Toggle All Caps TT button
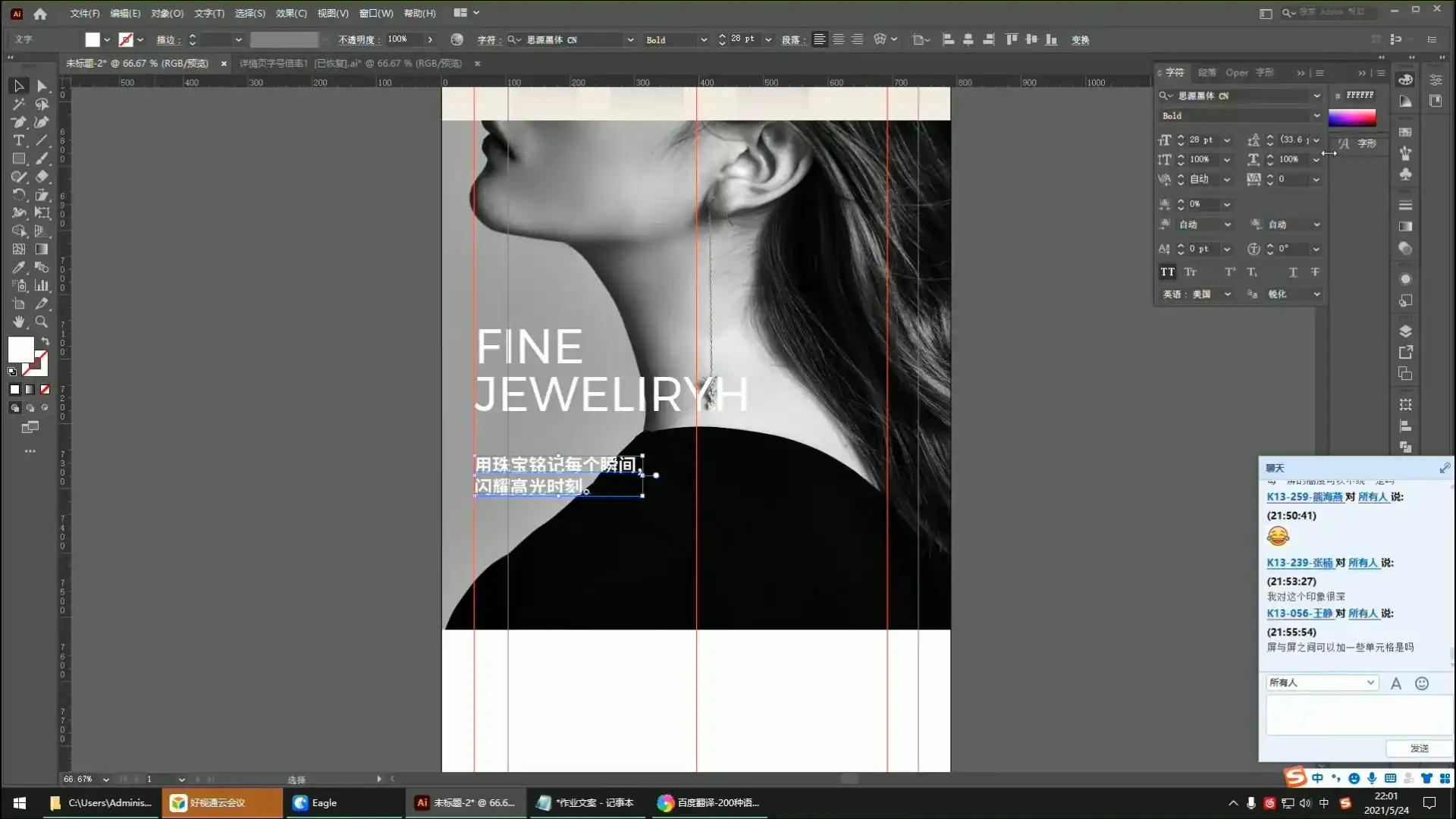This screenshot has width=1456, height=819. (x=1167, y=272)
